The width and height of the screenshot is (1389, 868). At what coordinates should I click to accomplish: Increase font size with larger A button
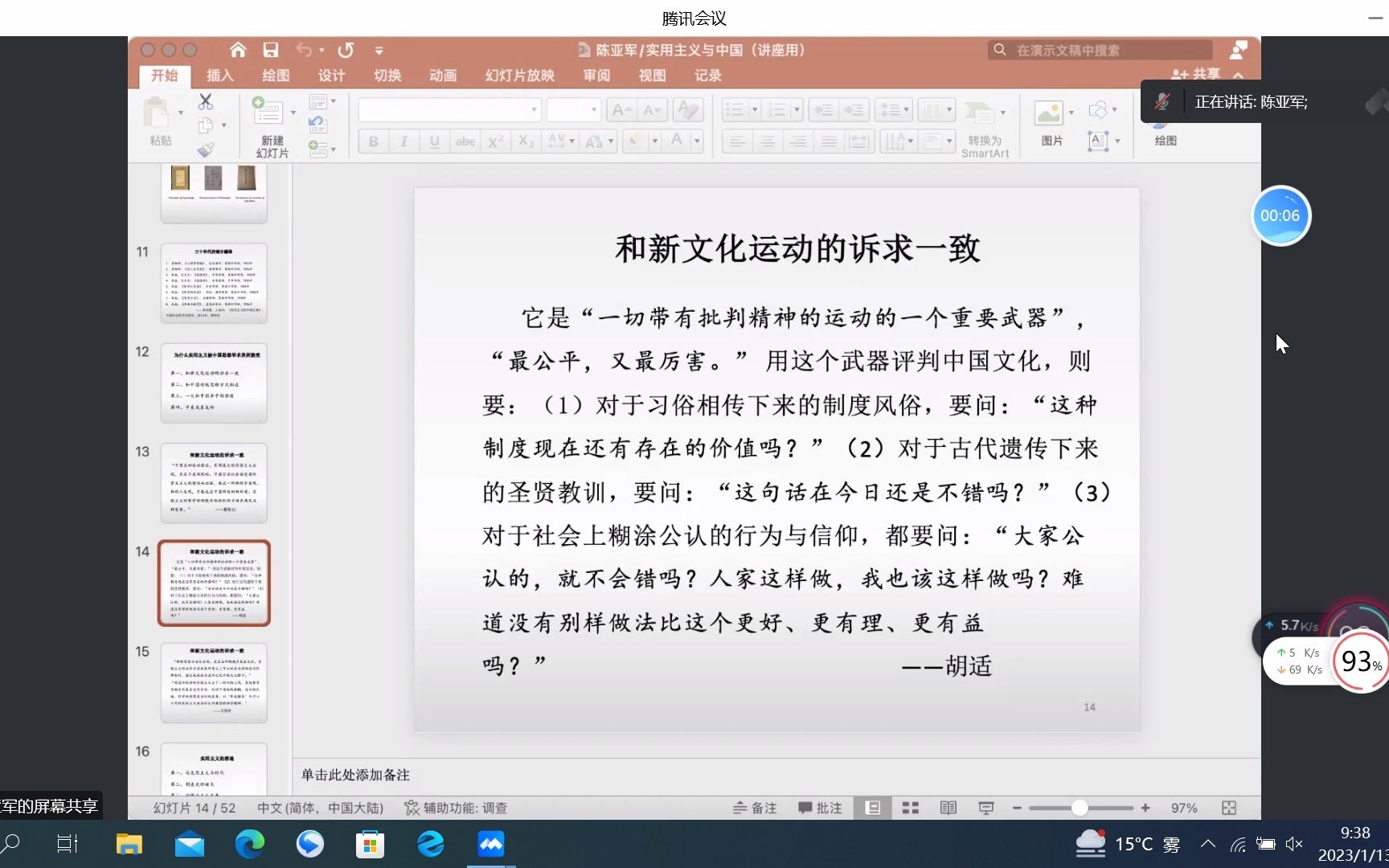click(621, 109)
